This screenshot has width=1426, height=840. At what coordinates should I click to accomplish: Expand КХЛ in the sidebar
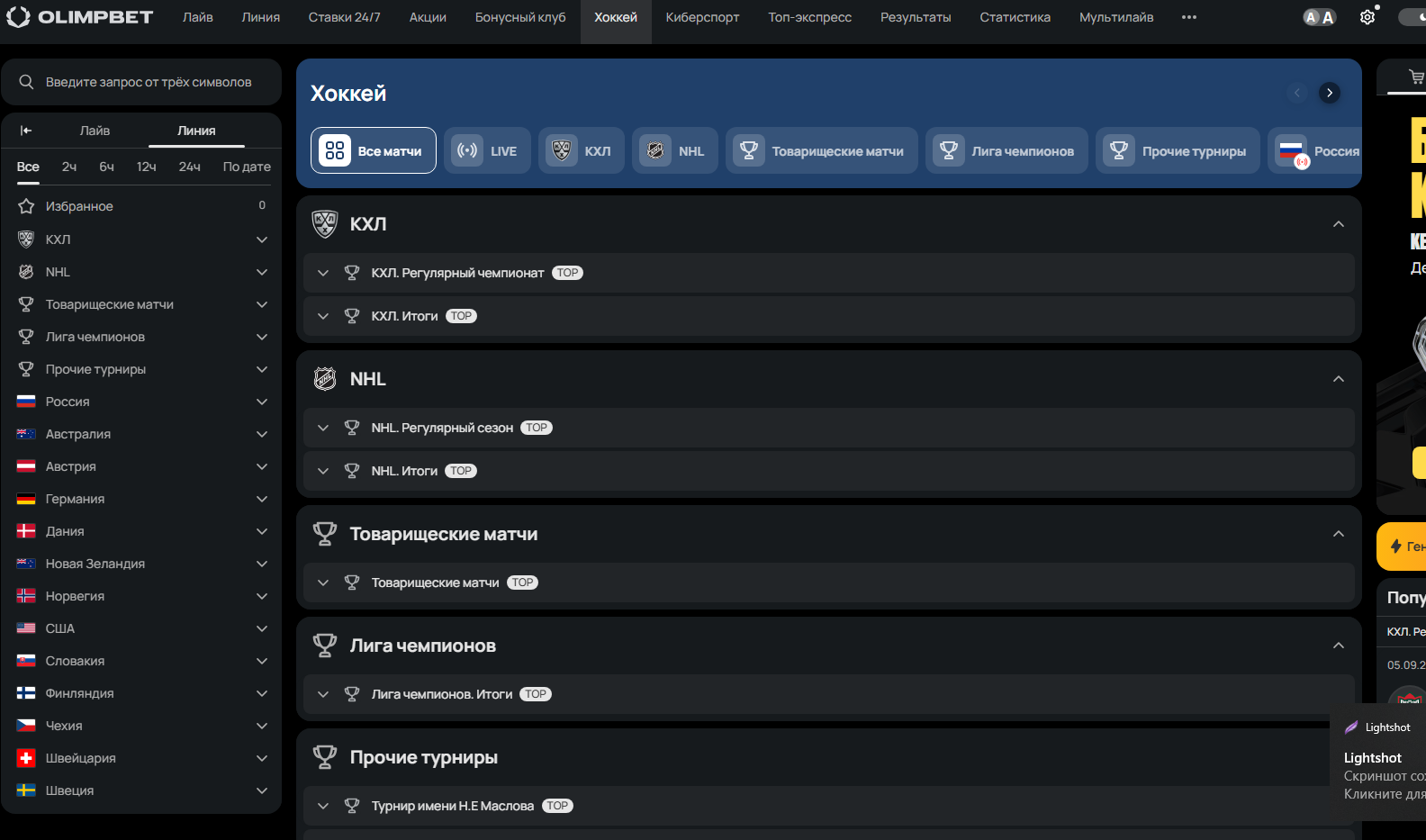click(x=262, y=239)
